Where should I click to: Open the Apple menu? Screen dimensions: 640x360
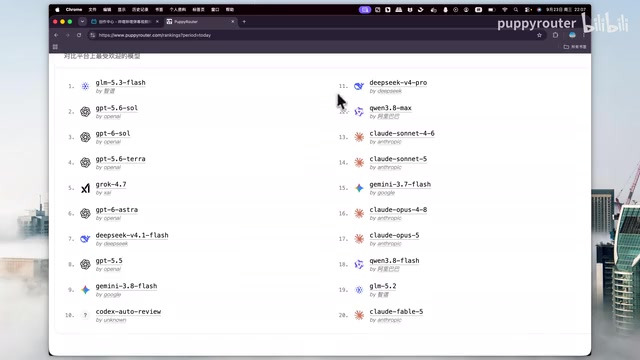(x=57, y=9)
